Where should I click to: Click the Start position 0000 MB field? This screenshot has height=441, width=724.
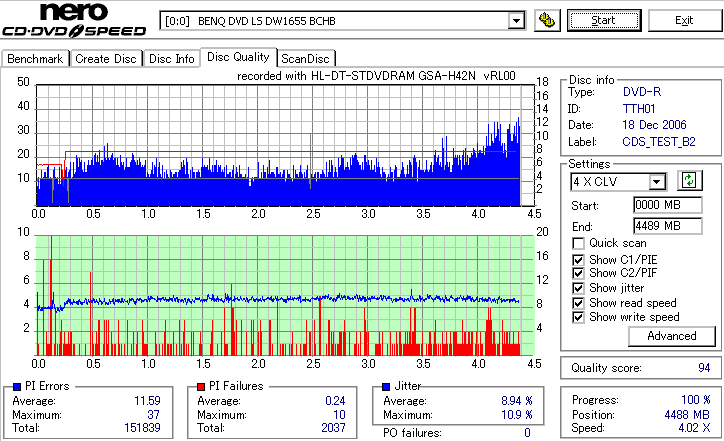(668, 205)
